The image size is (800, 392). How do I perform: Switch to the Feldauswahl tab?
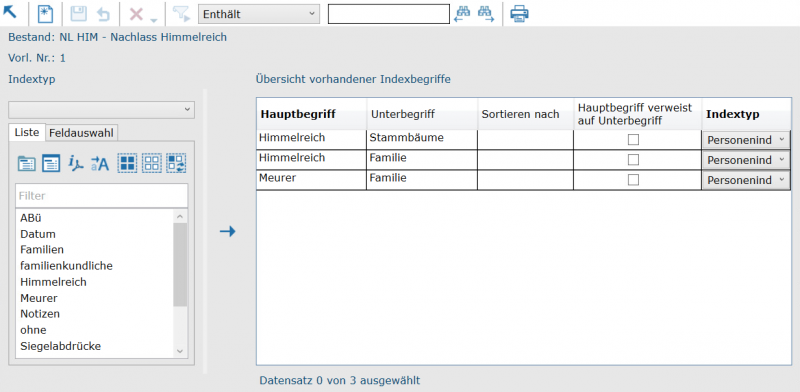click(x=82, y=133)
